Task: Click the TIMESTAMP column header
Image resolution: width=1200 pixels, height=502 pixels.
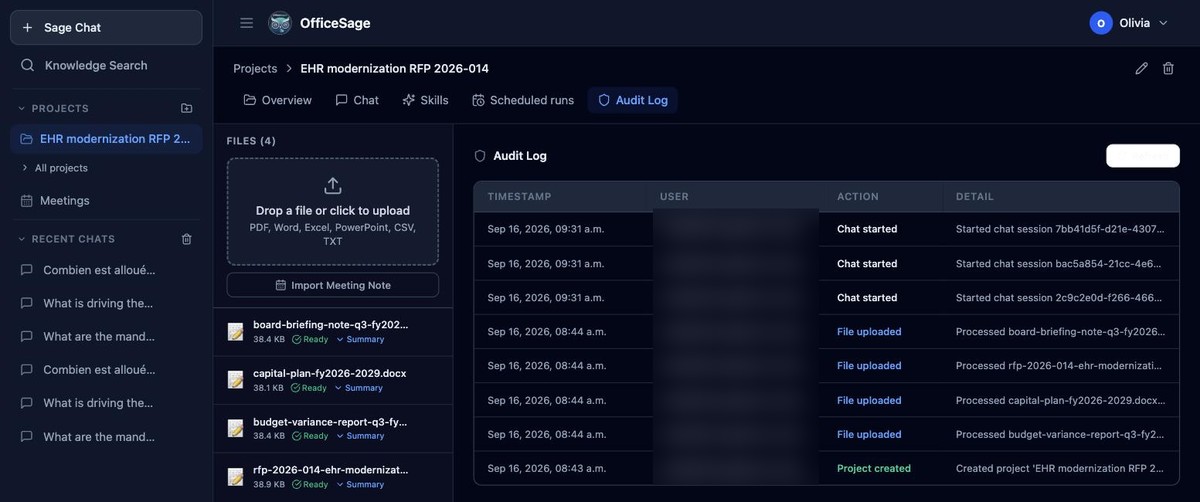Action: pyautogui.click(x=519, y=197)
